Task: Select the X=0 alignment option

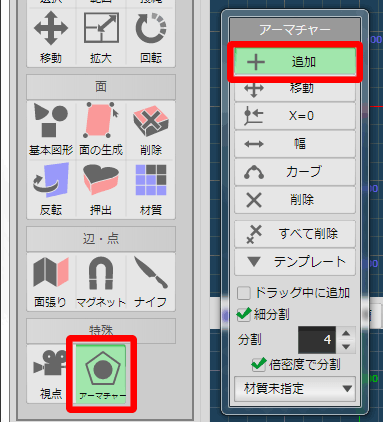Action: (295, 116)
